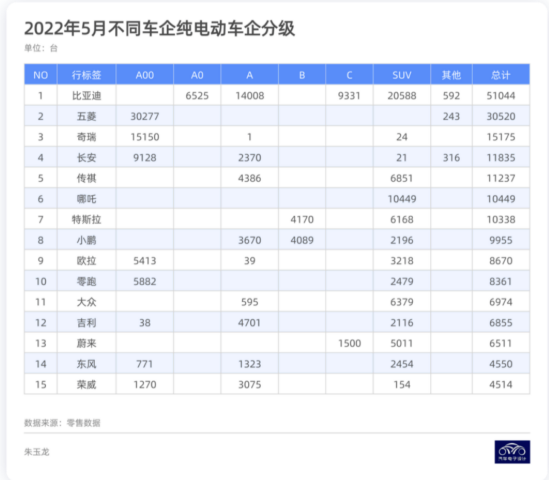
Task: Click the 零跑 row label
Action: coord(86,281)
